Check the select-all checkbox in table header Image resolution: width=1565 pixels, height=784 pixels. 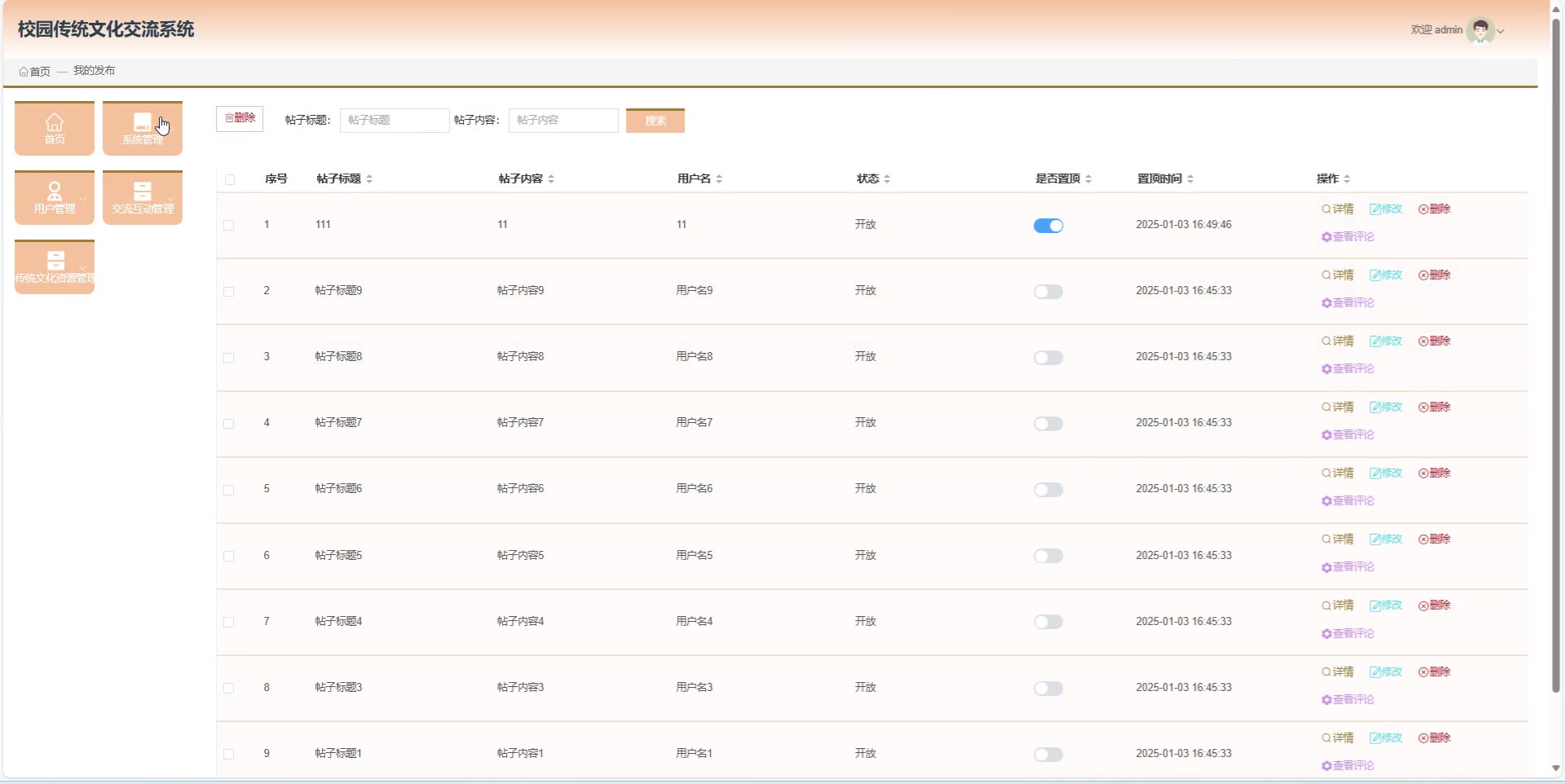[x=230, y=179]
